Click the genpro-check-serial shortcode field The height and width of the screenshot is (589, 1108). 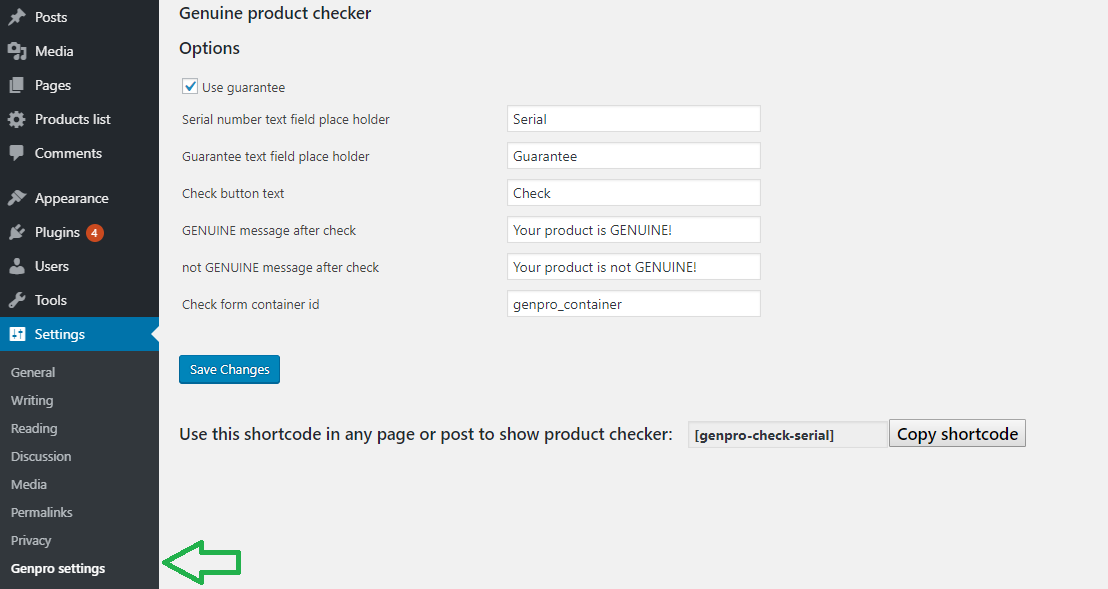point(787,435)
